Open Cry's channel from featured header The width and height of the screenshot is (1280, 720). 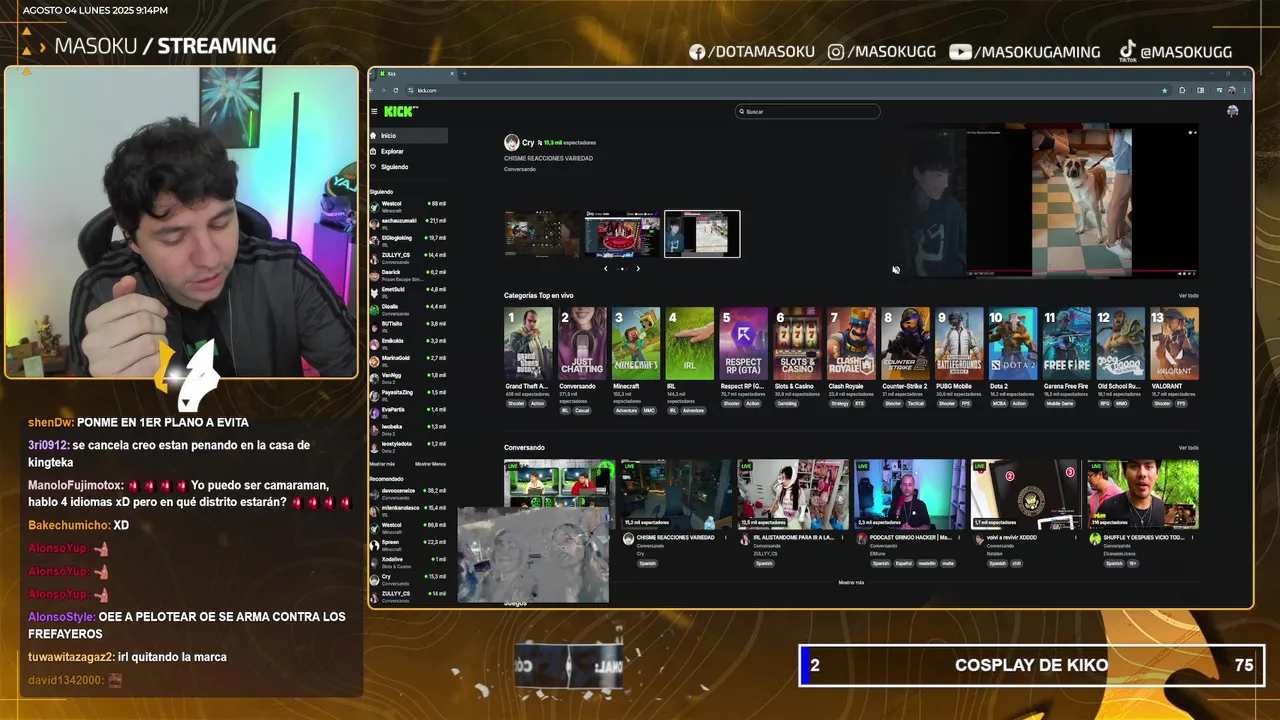[x=528, y=143]
